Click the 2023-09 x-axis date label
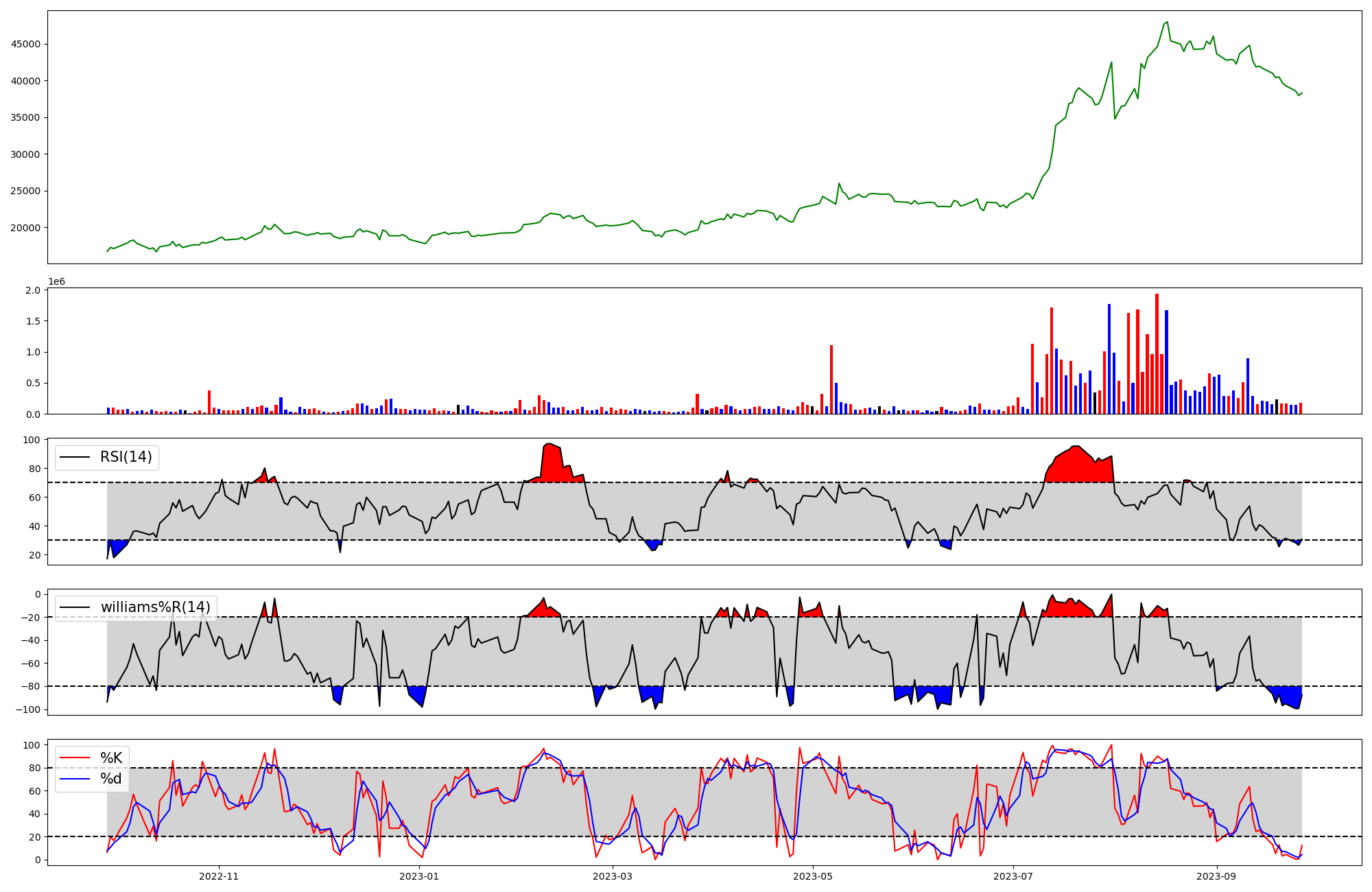Image resolution: width=1372 pixels, height=892 pixels. 1216,876
